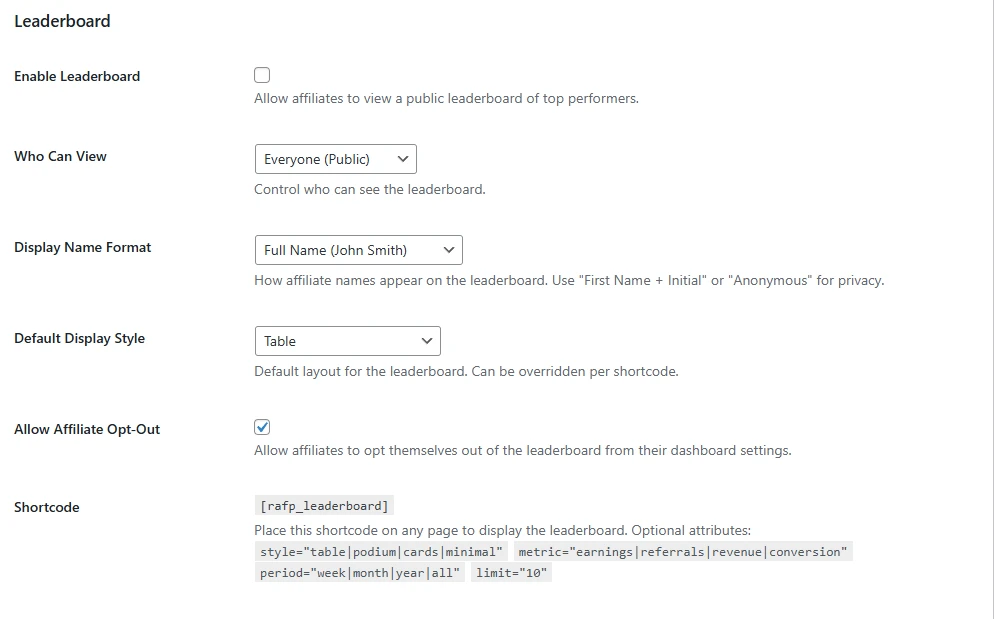The height and width of the screenshot is (619, 994).
Task: Select the Full Name (John Smith) option box
Action: [x=358, y=249]
